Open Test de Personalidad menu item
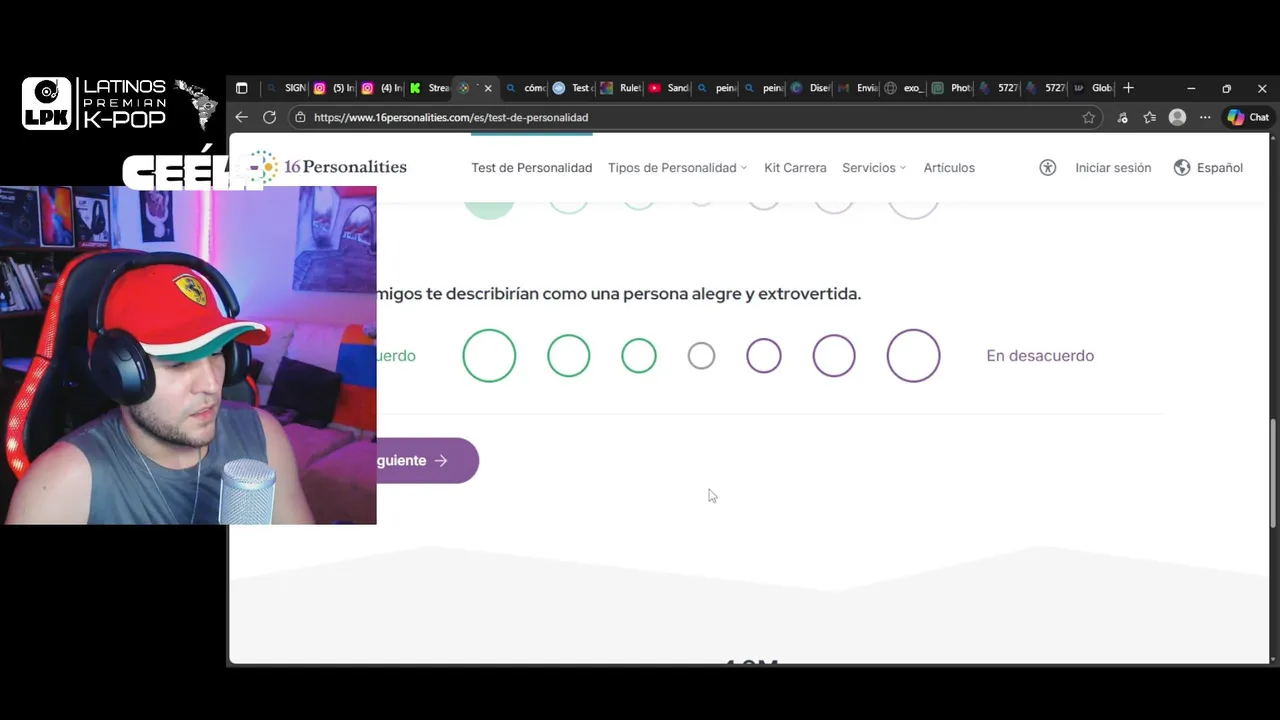The image size is (1280, 720). 532,168
